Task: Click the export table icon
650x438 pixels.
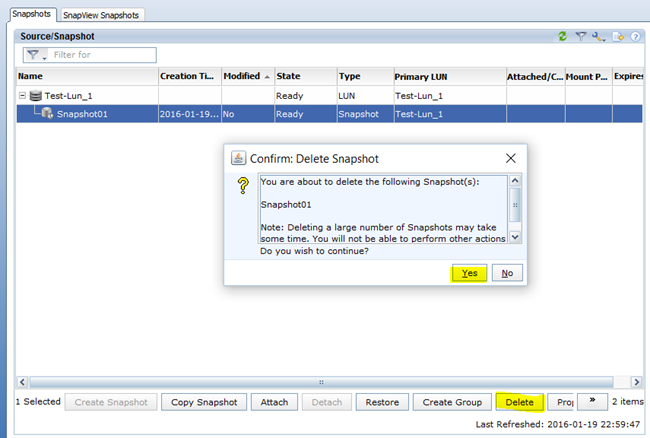Action: click(x=618, y=37)
